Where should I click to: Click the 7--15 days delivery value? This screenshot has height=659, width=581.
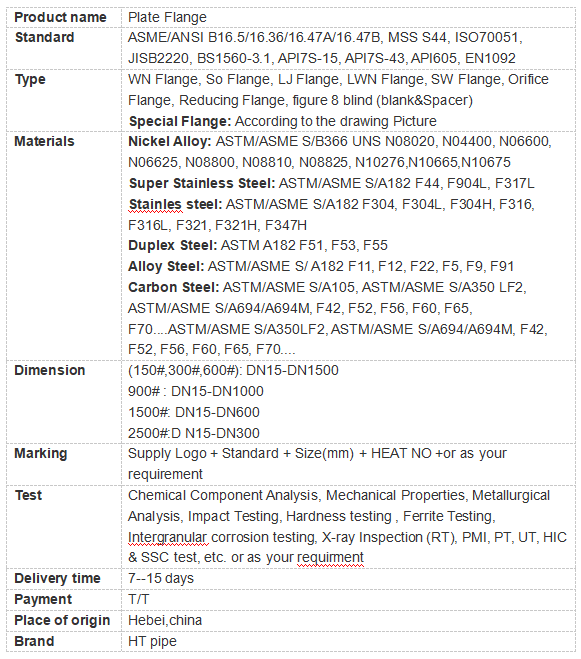point(161,579)
